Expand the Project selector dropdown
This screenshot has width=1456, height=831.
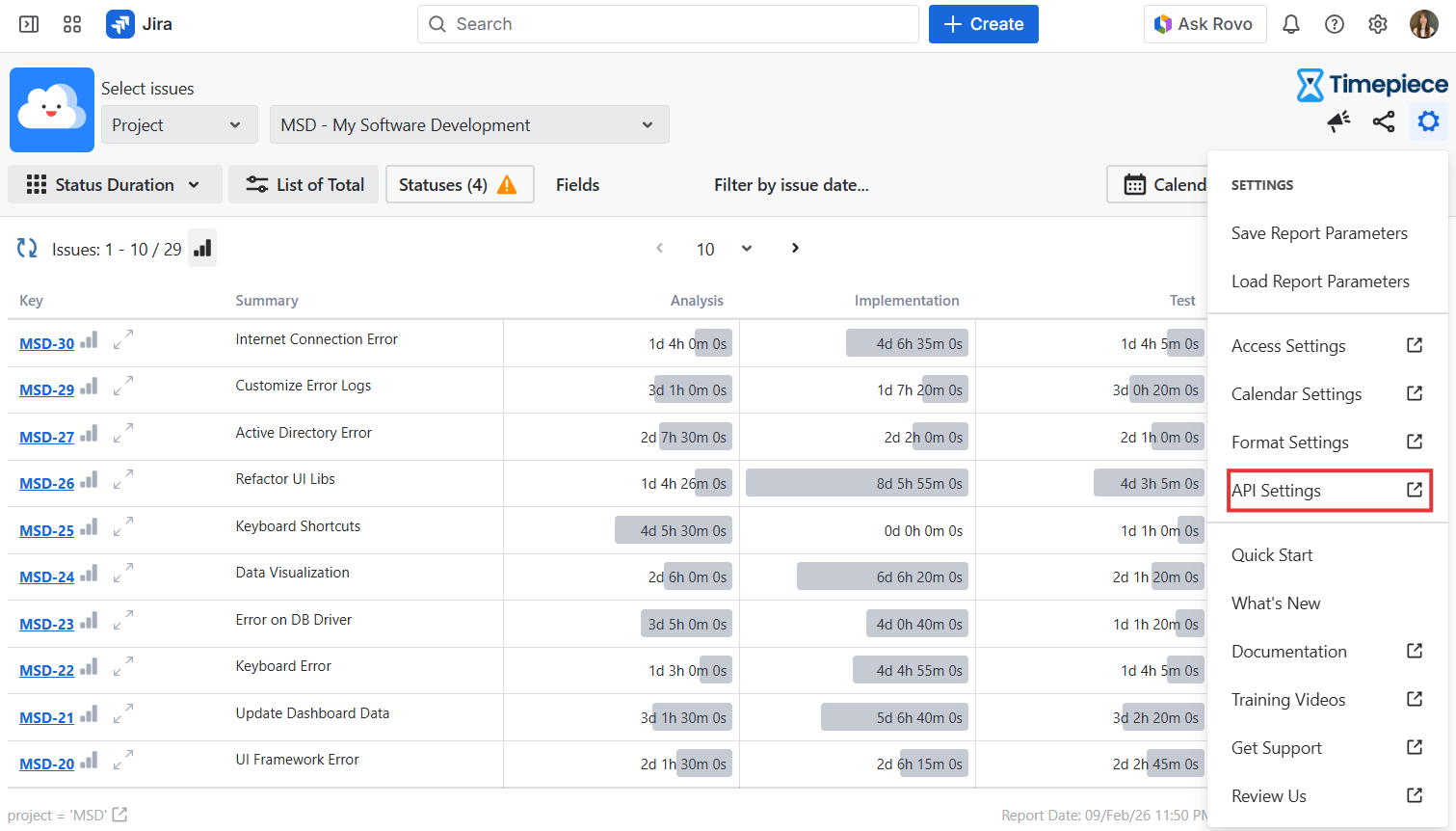(179, 125)
